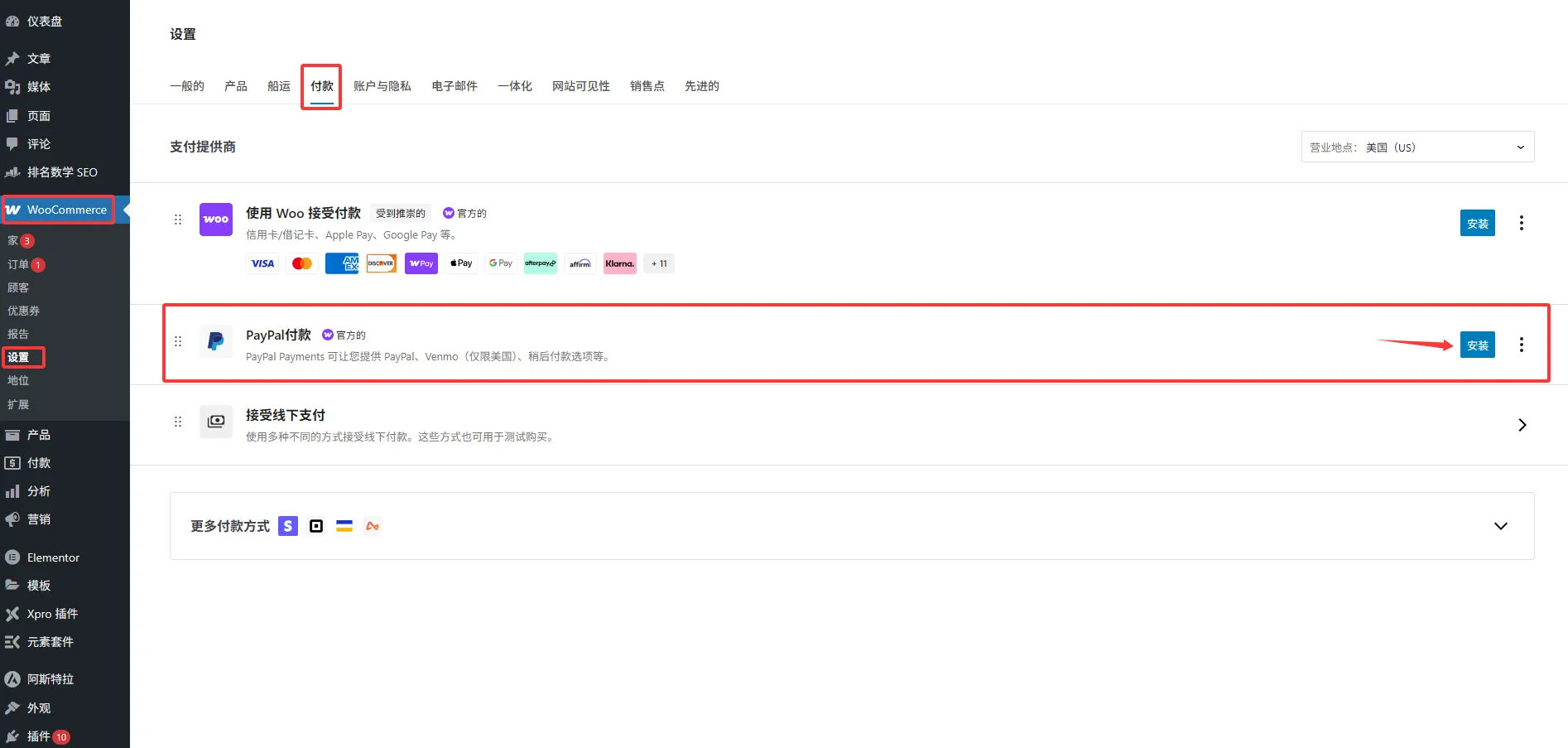Open three-dot menu for PayPal付款
The width and height of the screenshot is (1568, 748).
coord(1521,345)
